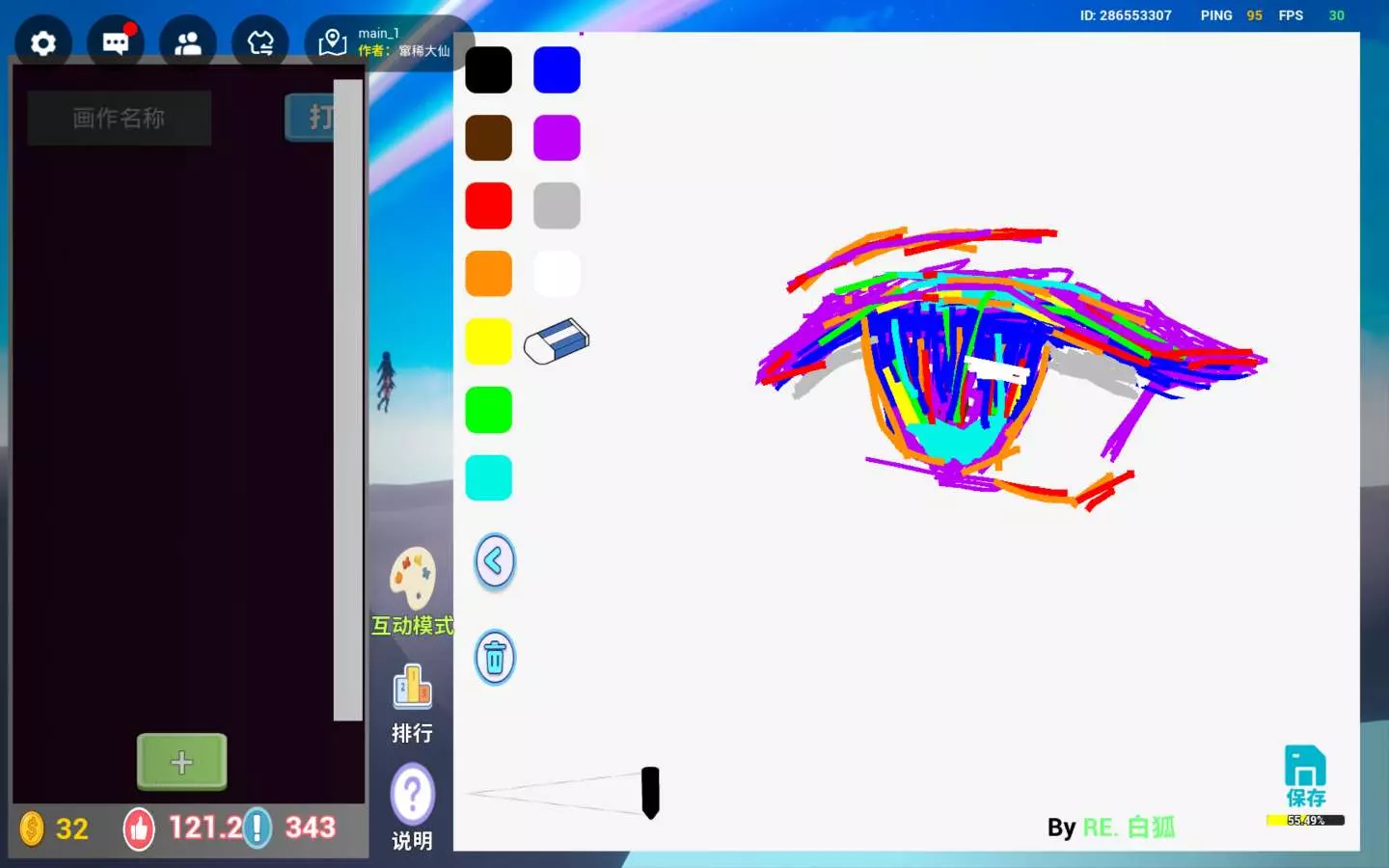Click the outfit change icon
This screenshot has height=868, width=1389.
[x=260, y=43]
